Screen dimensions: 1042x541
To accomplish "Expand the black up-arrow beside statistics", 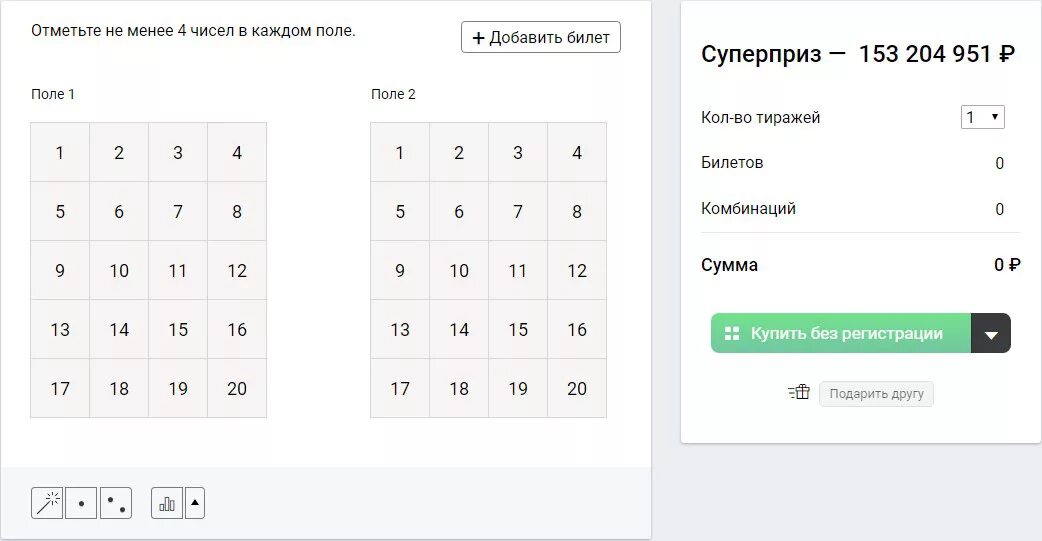I will [x=195, y=503].
